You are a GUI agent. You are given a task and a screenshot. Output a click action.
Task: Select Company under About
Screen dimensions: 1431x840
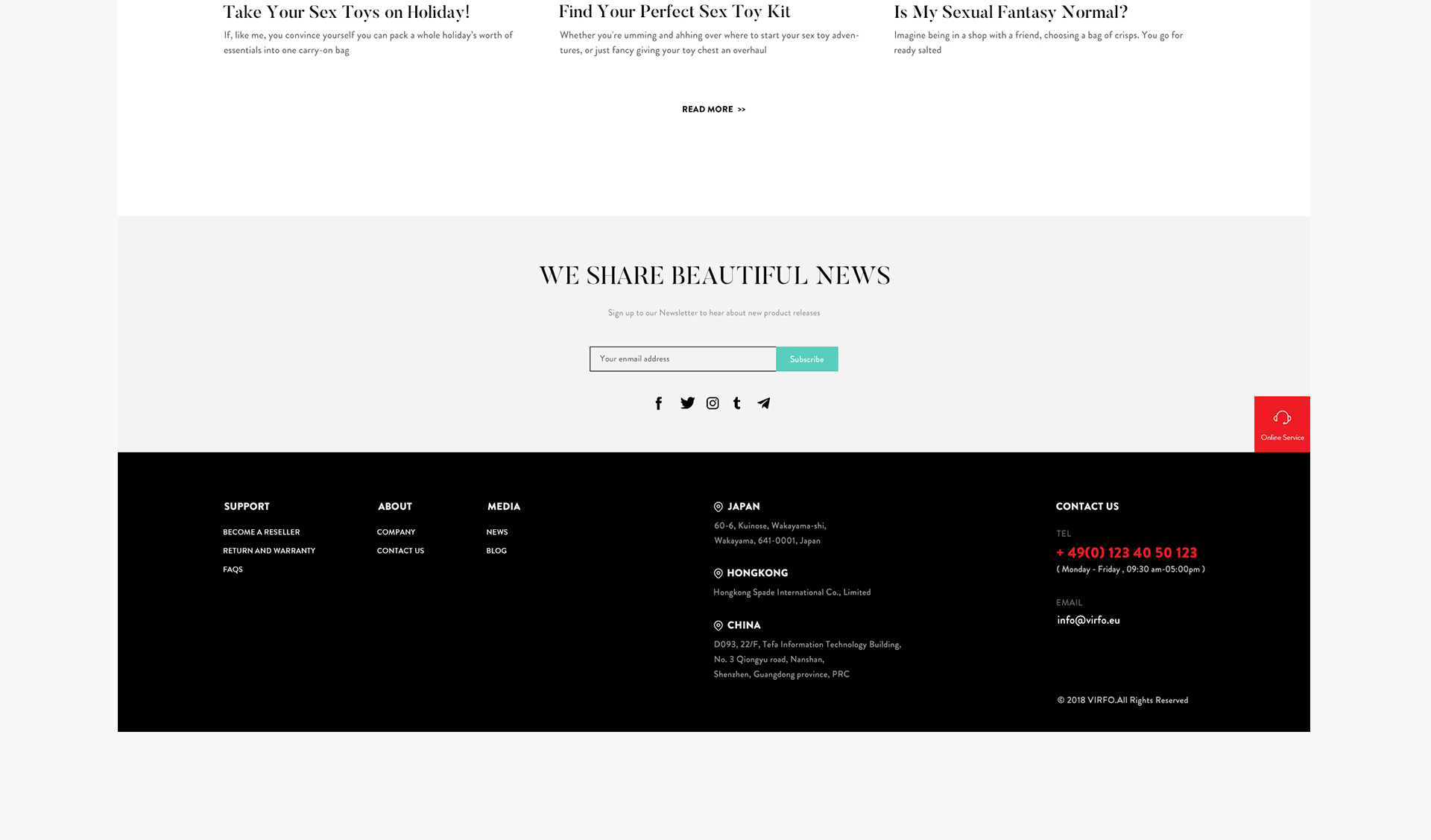[x=396, y=532]
